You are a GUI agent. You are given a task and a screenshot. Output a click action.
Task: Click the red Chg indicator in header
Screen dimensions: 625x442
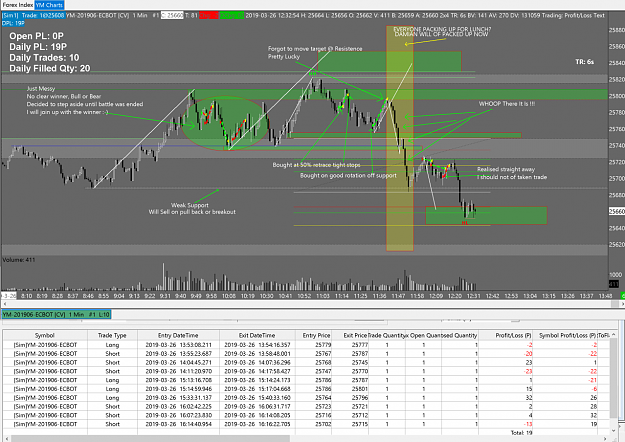(x=208, y=16)
